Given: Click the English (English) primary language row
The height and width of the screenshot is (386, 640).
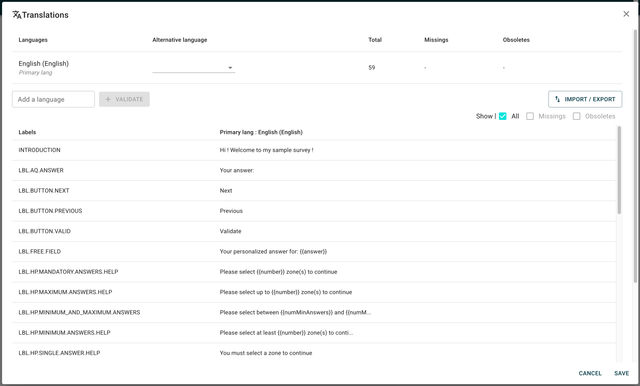Looking at the screenshot, I should [x=317, y=68].
